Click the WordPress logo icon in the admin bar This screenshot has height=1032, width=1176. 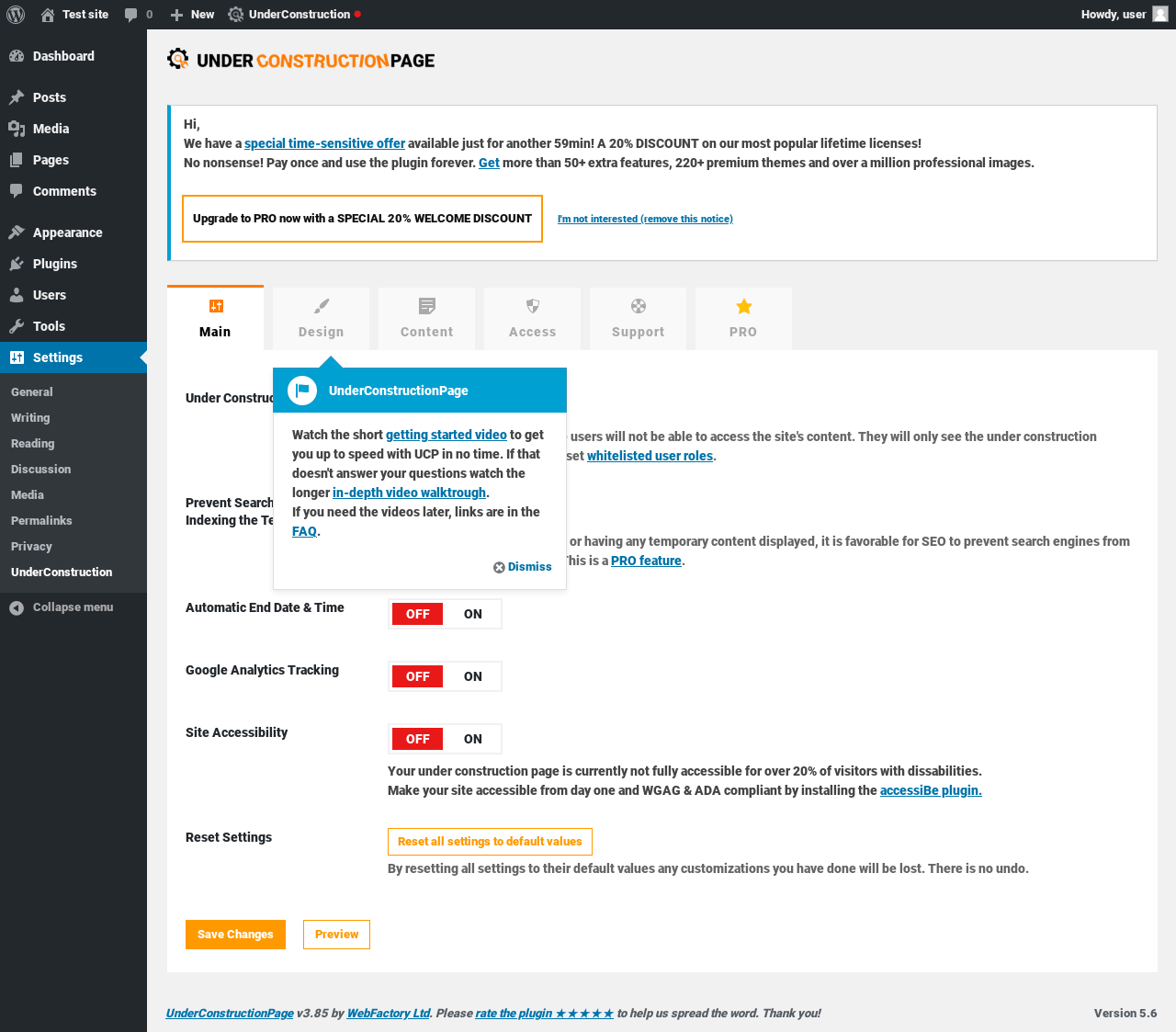(16, 15)
